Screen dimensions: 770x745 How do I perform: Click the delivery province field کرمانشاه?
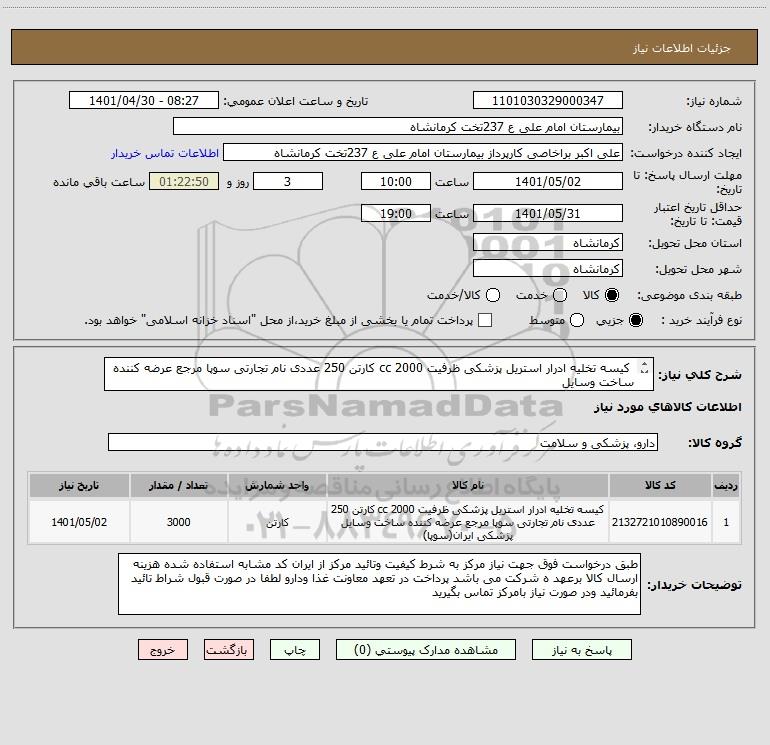coord(548,243)
